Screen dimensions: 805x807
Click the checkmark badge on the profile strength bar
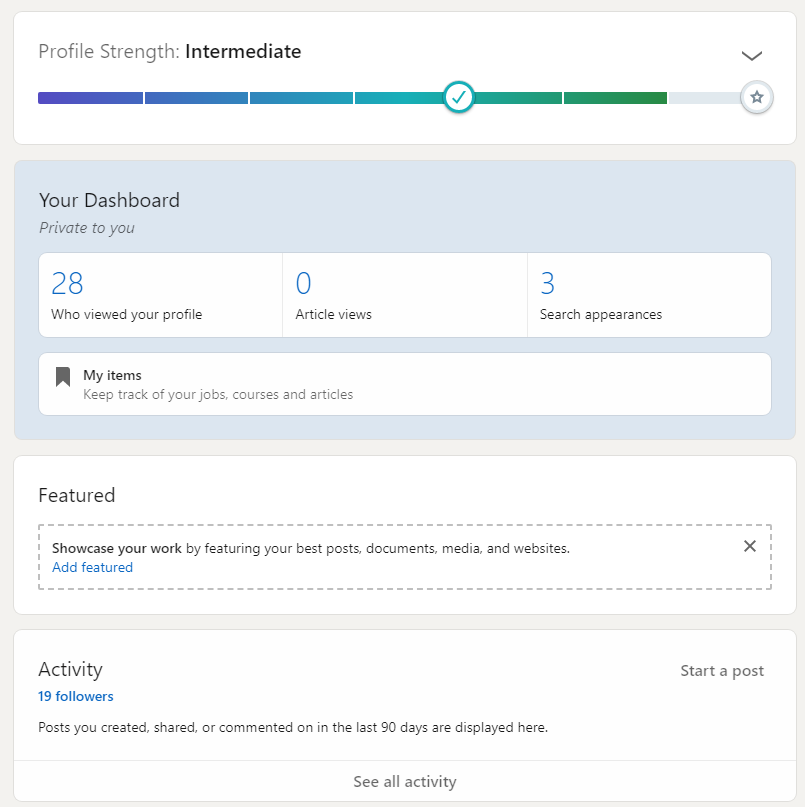(x=458, y=97)
